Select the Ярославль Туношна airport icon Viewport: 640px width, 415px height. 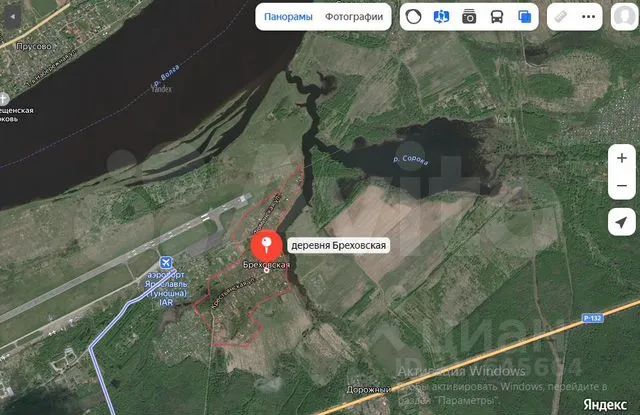166,263
